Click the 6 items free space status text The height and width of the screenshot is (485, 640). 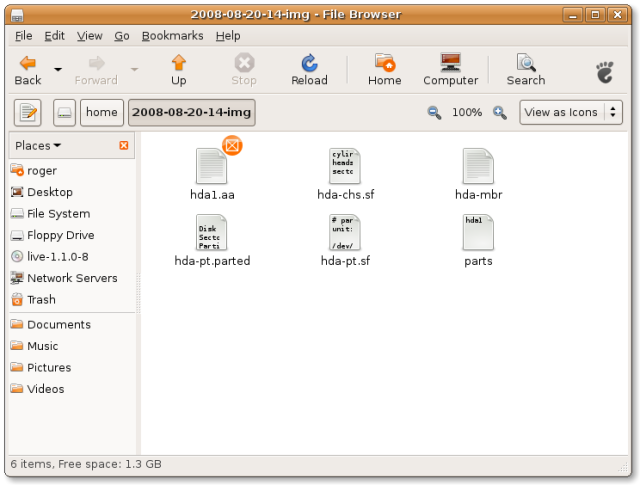pos(86,464)
